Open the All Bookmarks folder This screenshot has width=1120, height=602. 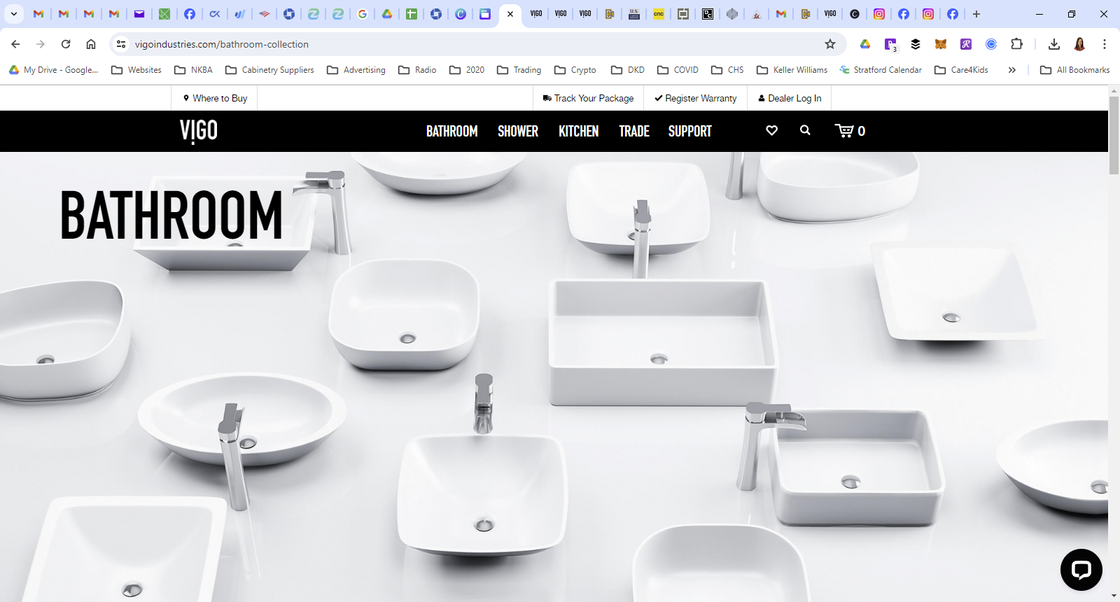pos(1075,70)
